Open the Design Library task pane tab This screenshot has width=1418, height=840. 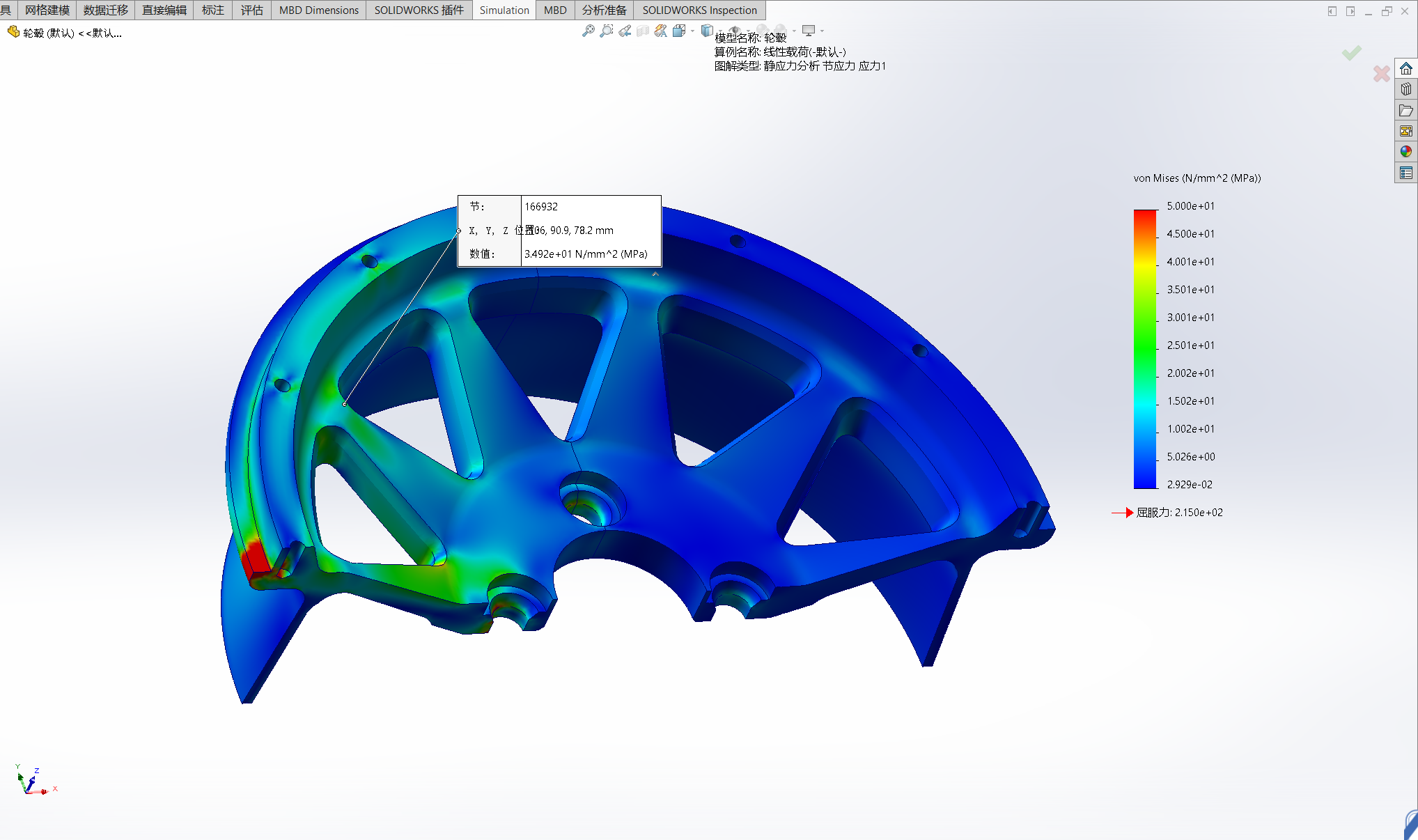(x=1406, y=89)
